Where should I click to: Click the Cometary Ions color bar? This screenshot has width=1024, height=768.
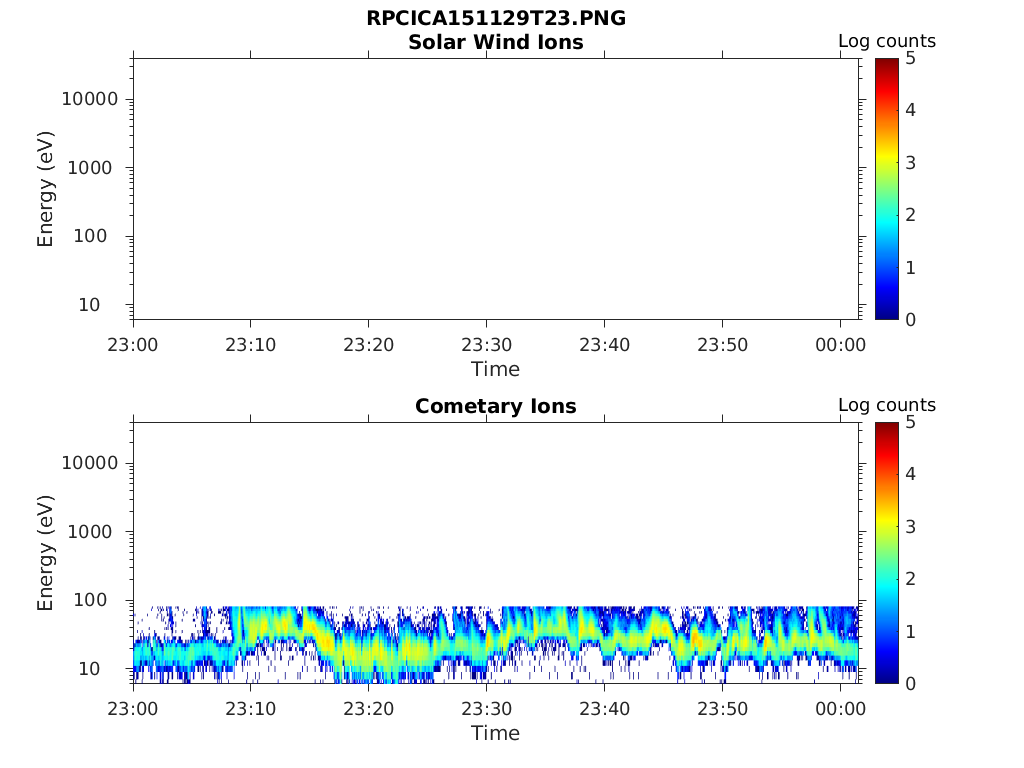point(887,552)
